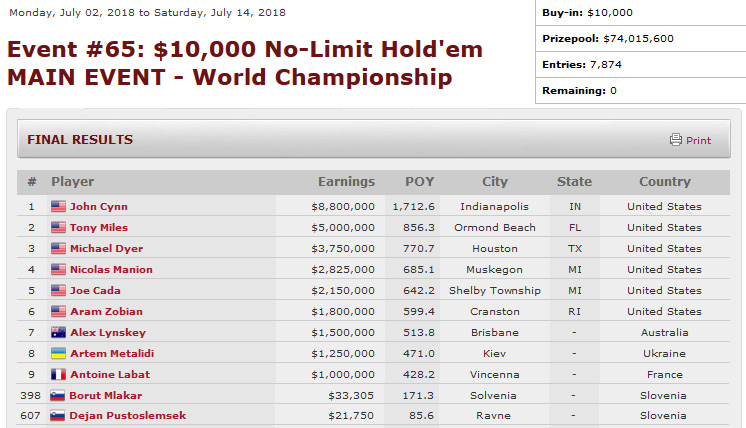Open Tony Miles' player profile
This screenshot has height=428, width=746.
[x=99, y=228]
